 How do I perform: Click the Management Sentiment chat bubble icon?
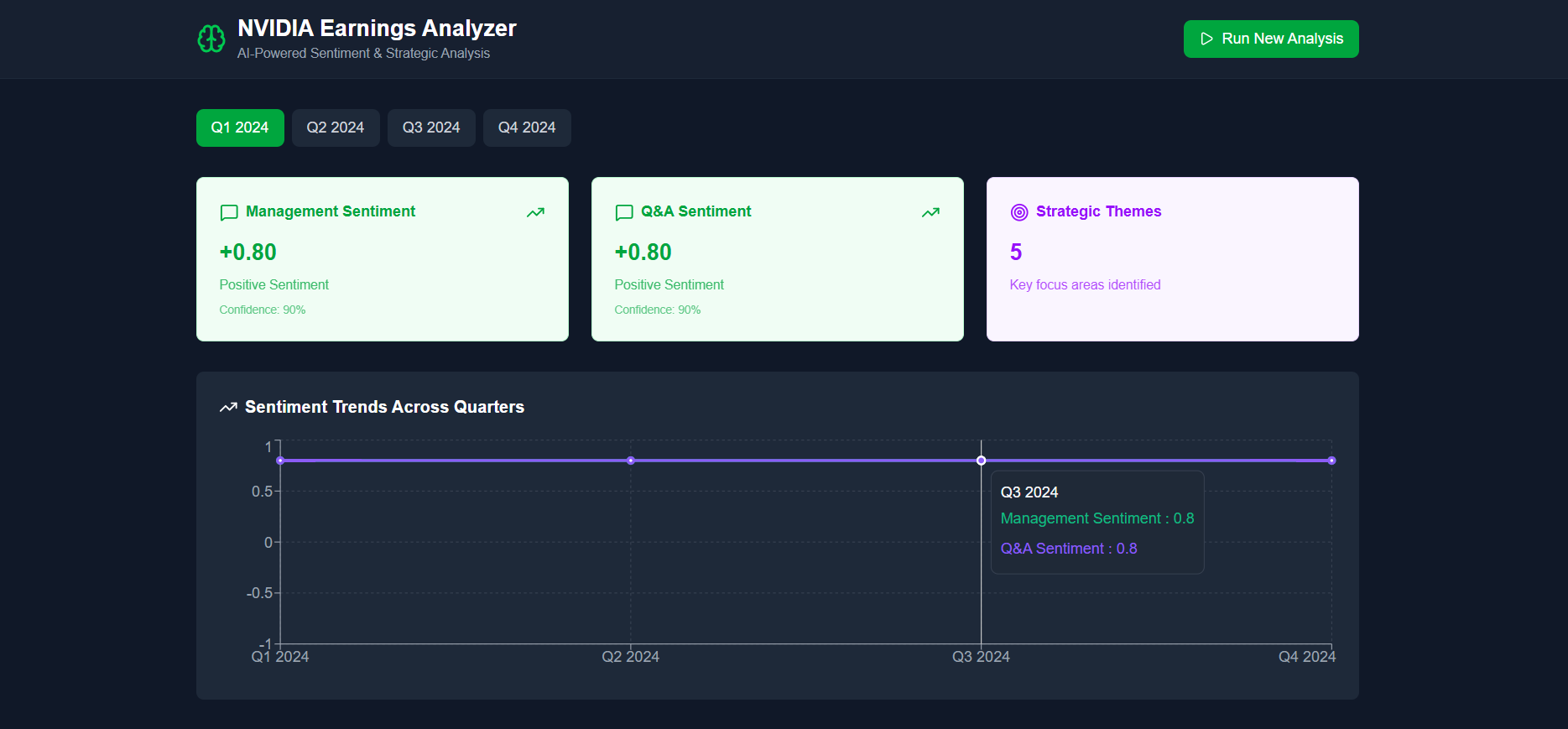click(x=228, y=212)
